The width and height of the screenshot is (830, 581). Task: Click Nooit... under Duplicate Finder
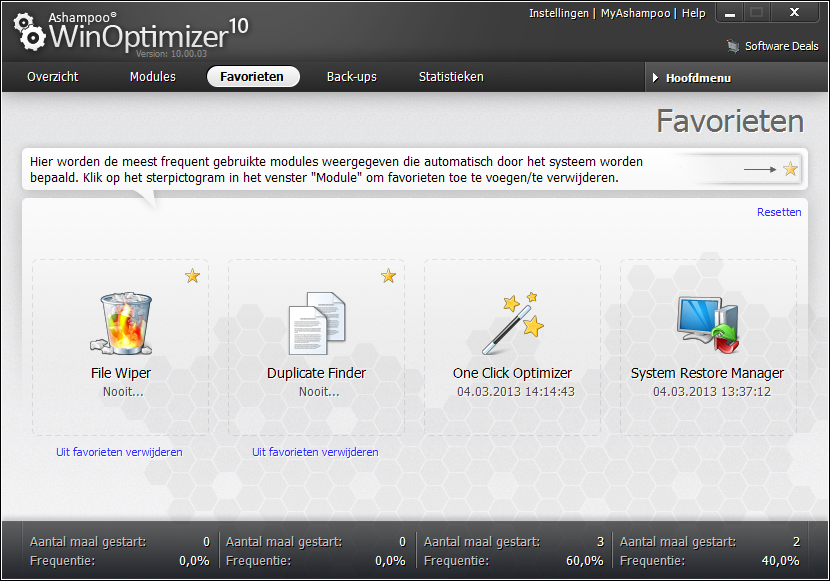tap(319, 392)
